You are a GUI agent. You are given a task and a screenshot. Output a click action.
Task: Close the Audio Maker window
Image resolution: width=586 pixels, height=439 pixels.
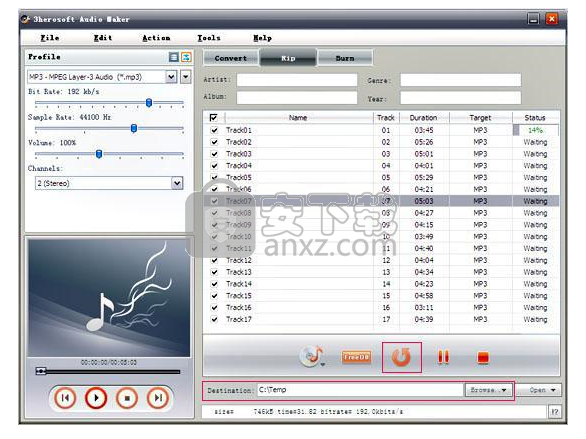click(552, 19)
